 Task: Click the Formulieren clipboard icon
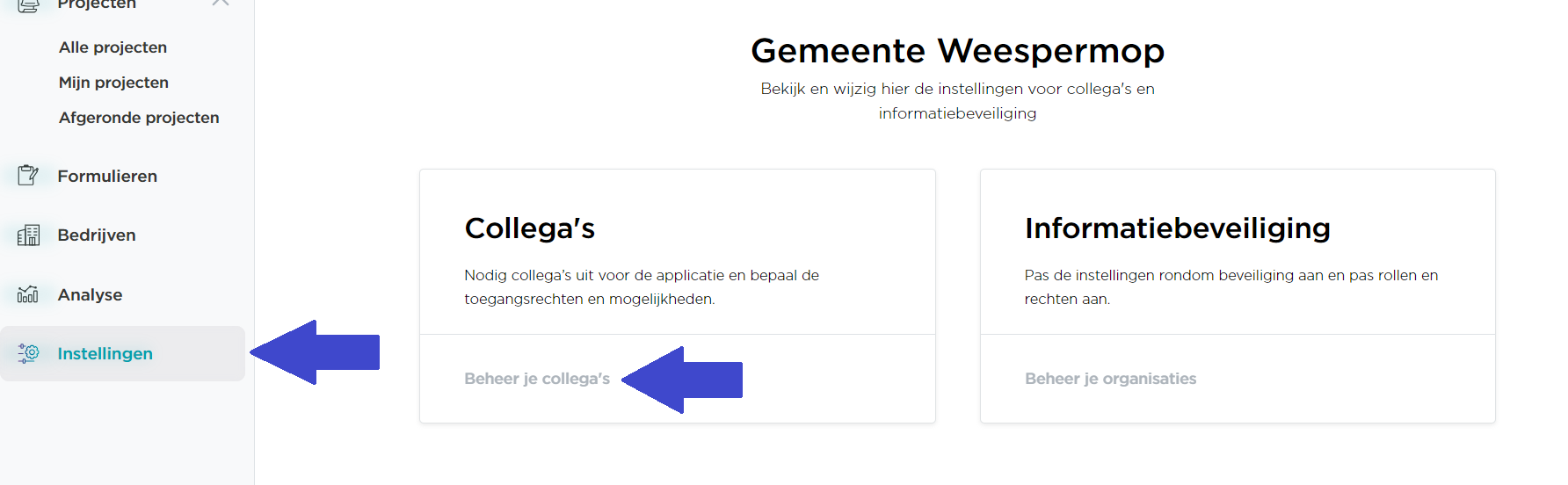pyautogui.click(x=28, y=176)
